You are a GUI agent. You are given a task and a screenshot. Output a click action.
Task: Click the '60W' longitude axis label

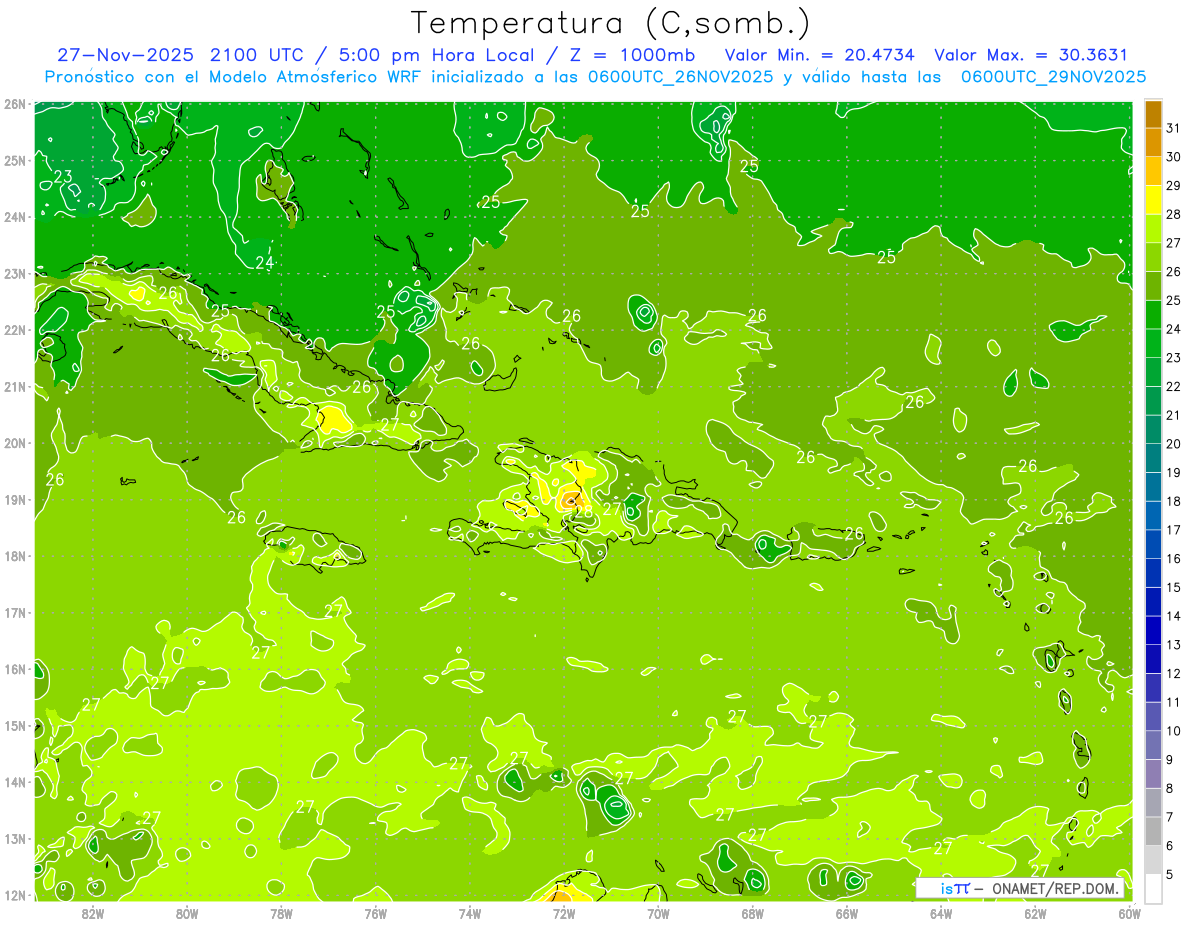pyautogui.click(x=1129, y=912)
